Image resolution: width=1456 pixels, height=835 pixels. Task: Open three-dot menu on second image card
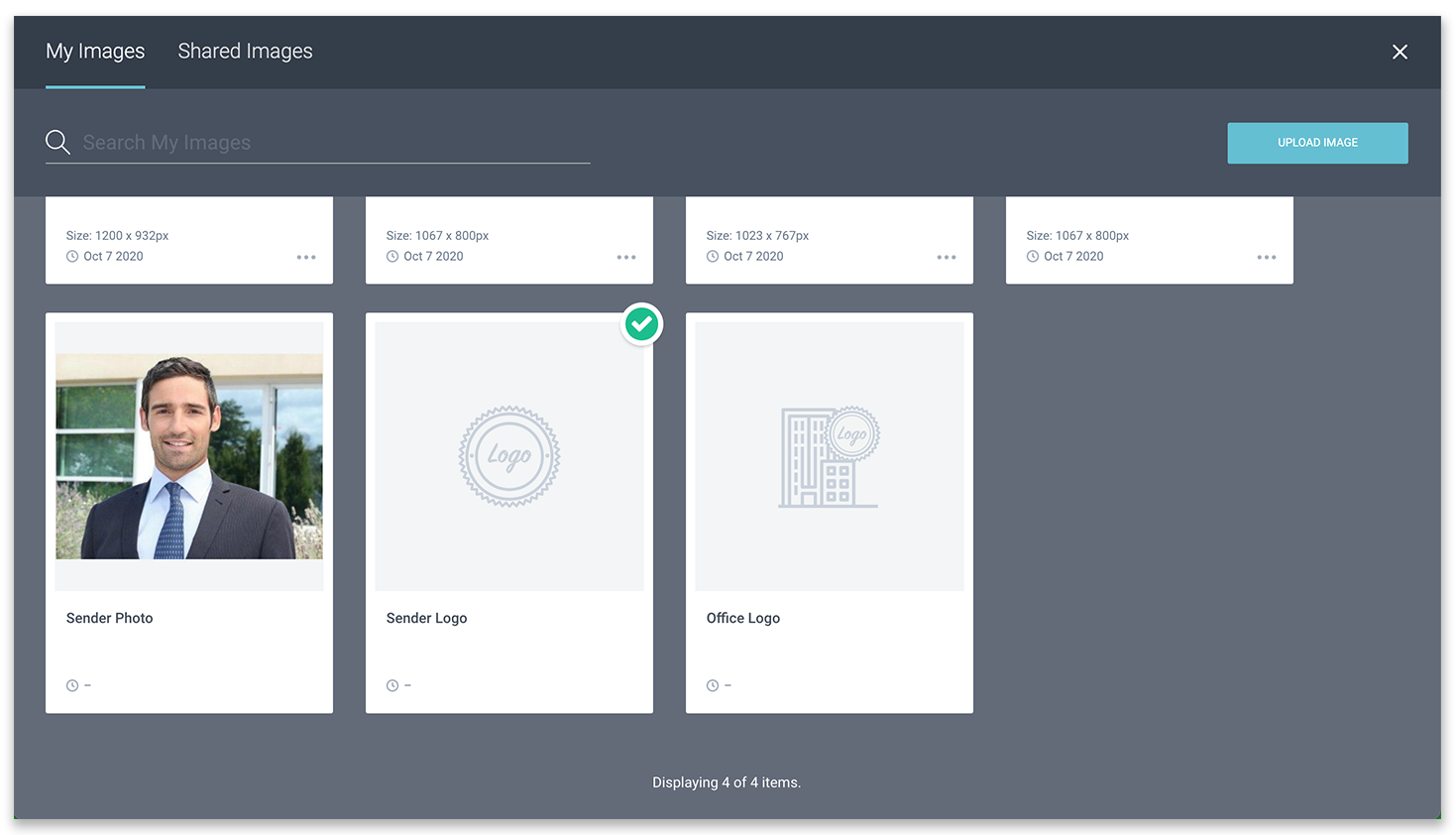coord(626,257)
